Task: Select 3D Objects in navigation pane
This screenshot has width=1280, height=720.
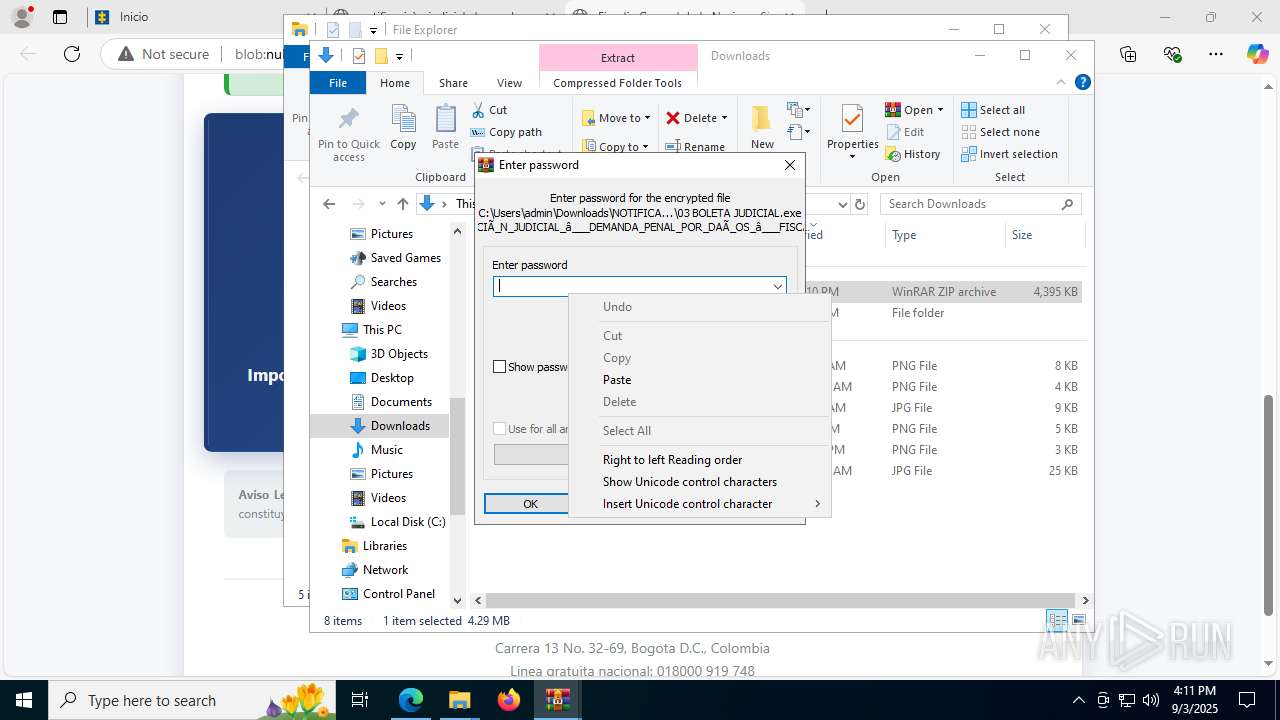Action: [399, 354]
